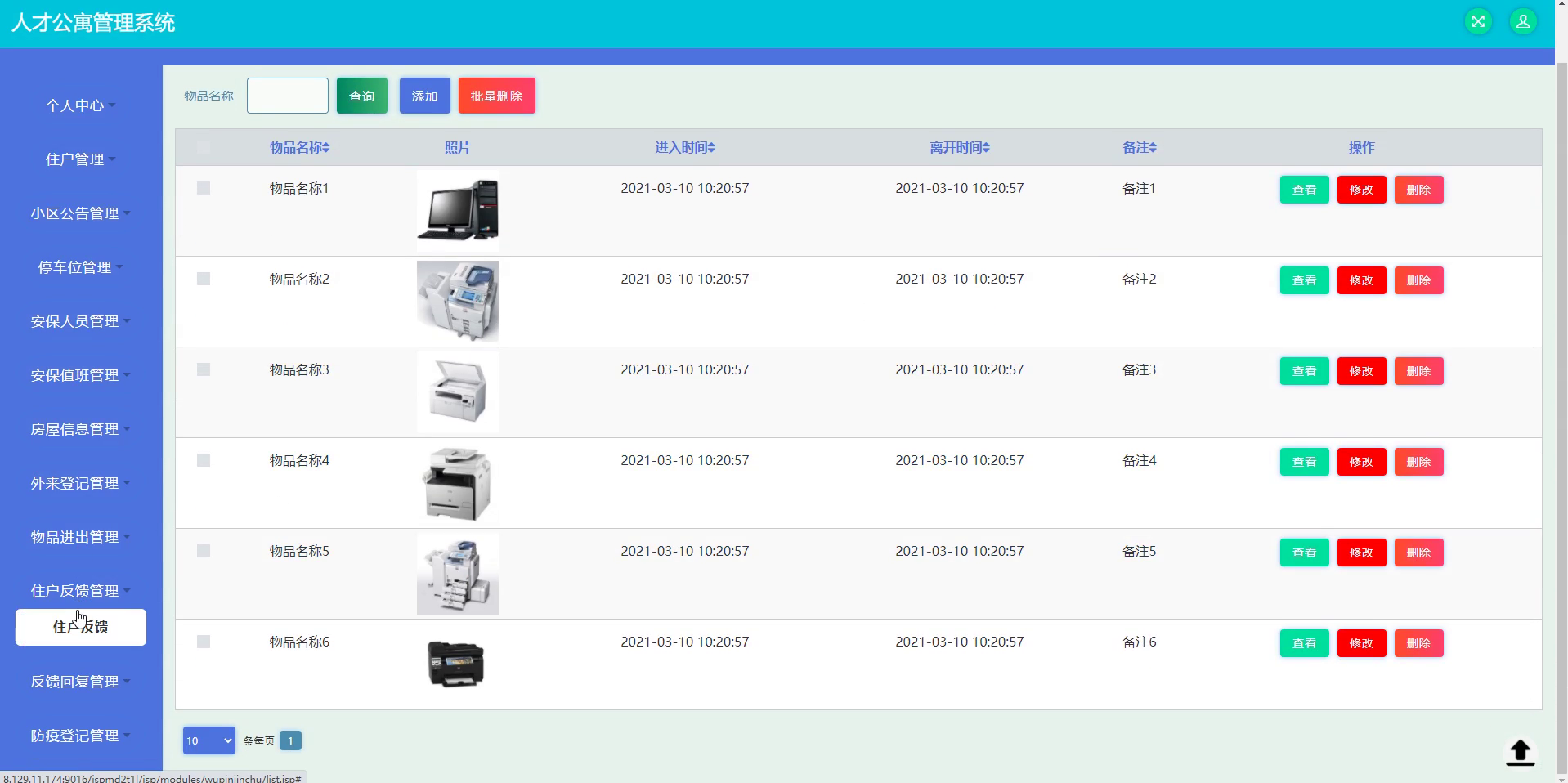Open the desktop computer photo of 物品名称1

pyautogui.click(x=458, y=211)
